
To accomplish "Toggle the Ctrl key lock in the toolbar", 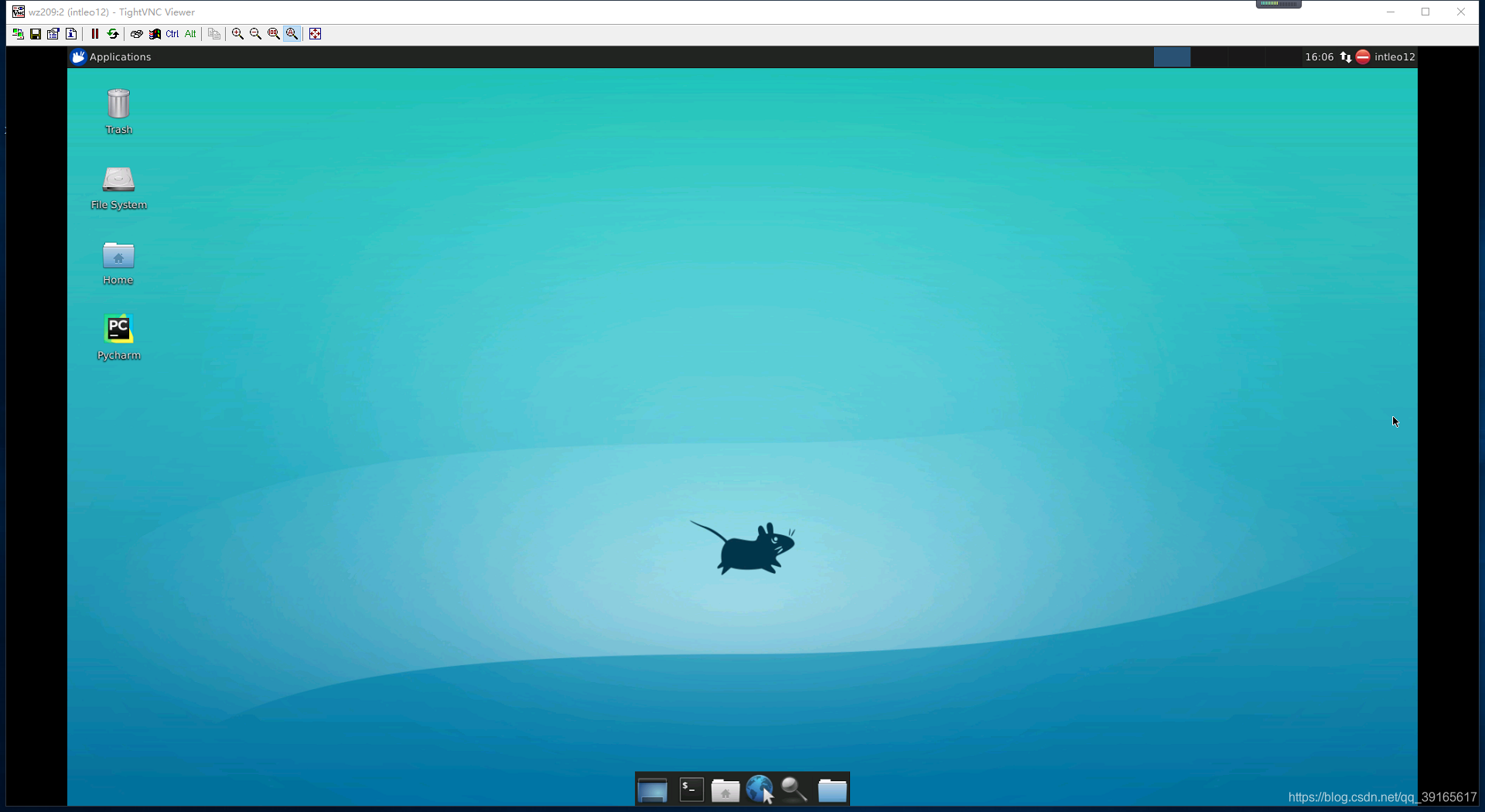I will coord(172,34).
